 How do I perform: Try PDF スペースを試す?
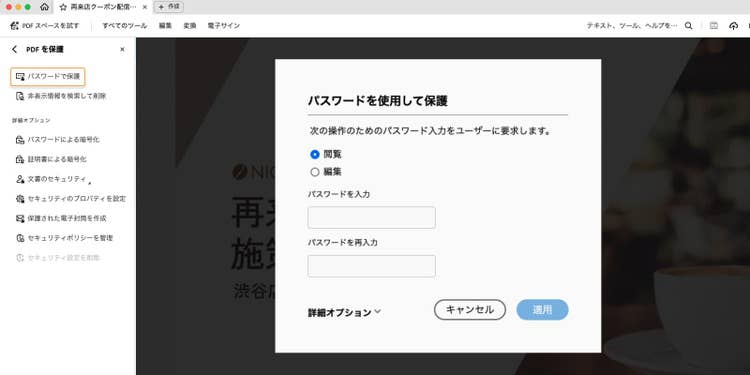tap(44, 26)
